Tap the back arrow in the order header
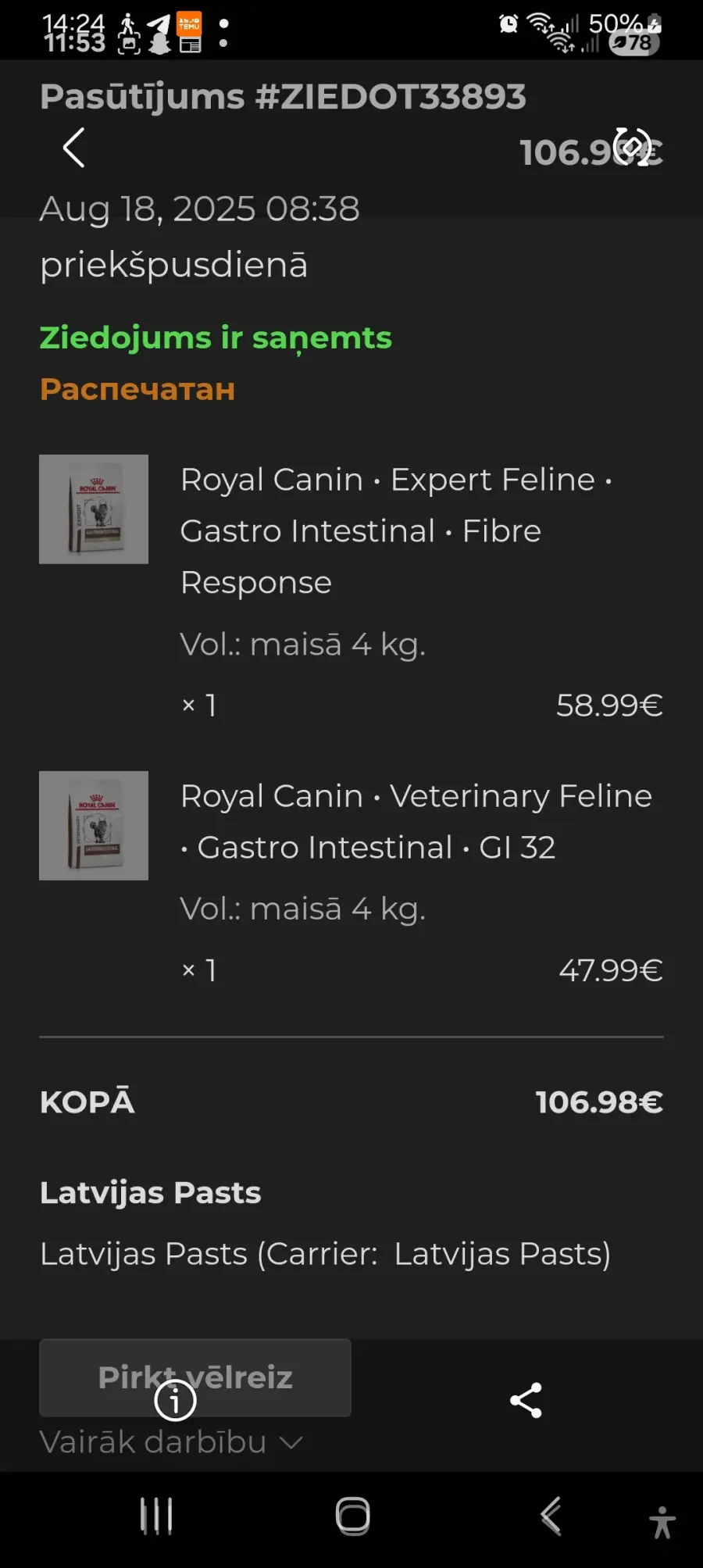Image resolution: width=703 pixels, height=1568 pixels. pos(73,148)
